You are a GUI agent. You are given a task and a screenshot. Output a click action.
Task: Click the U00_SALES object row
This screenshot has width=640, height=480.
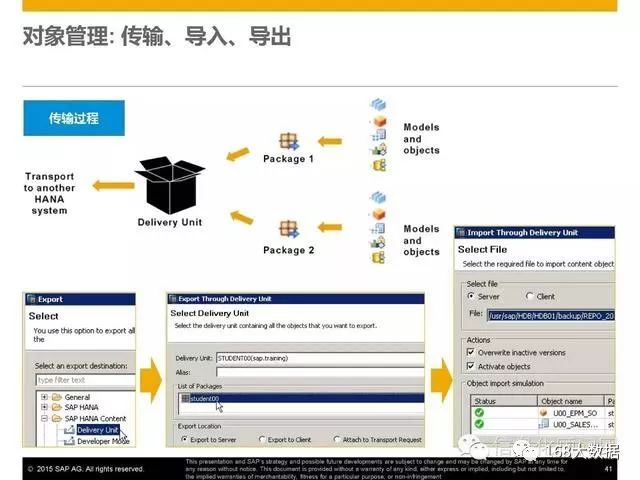pyautogui.click(x=543, y=424)
